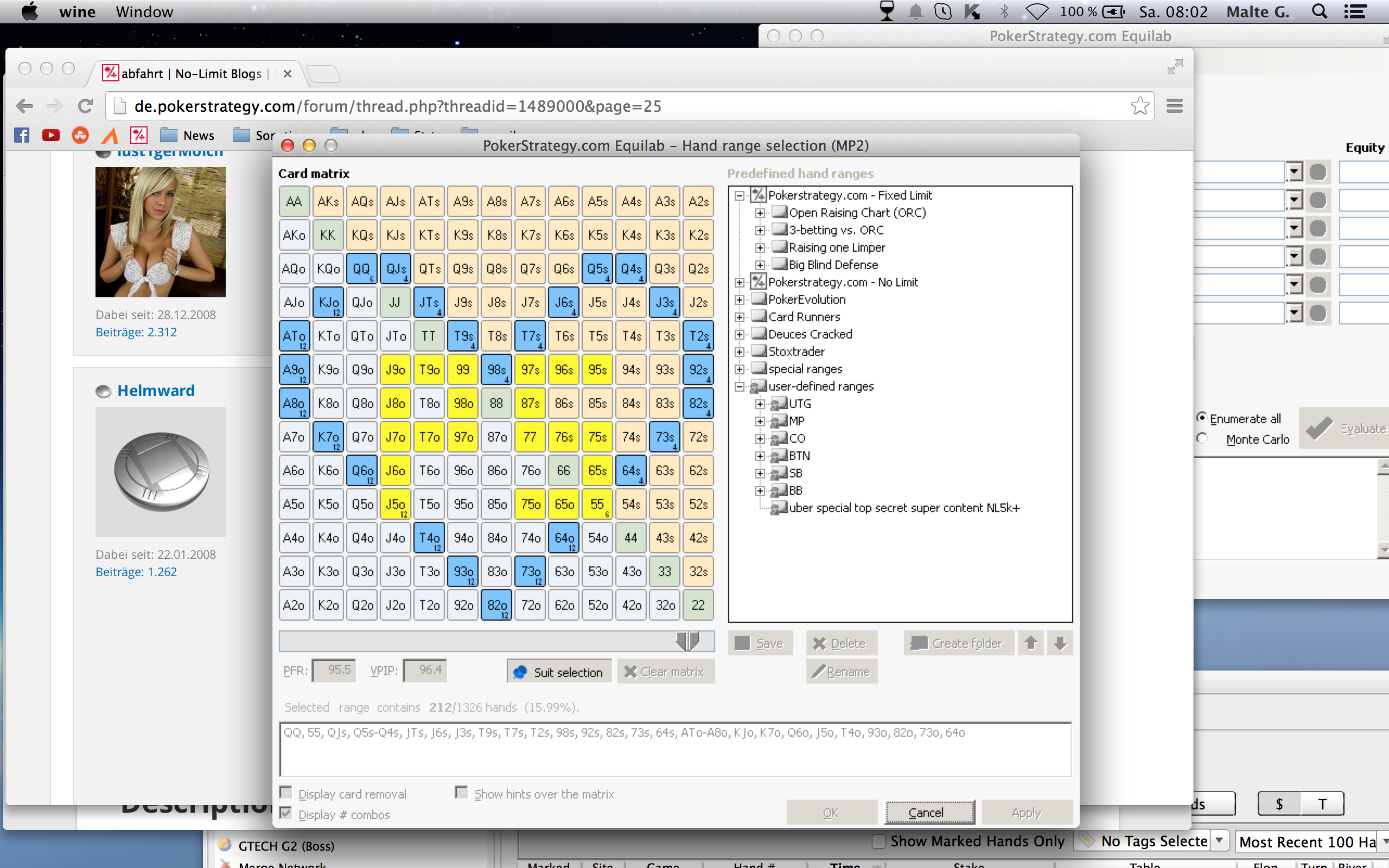
Task: Toggle browser fullscreen arrows icon
Action: (1175, 67)
